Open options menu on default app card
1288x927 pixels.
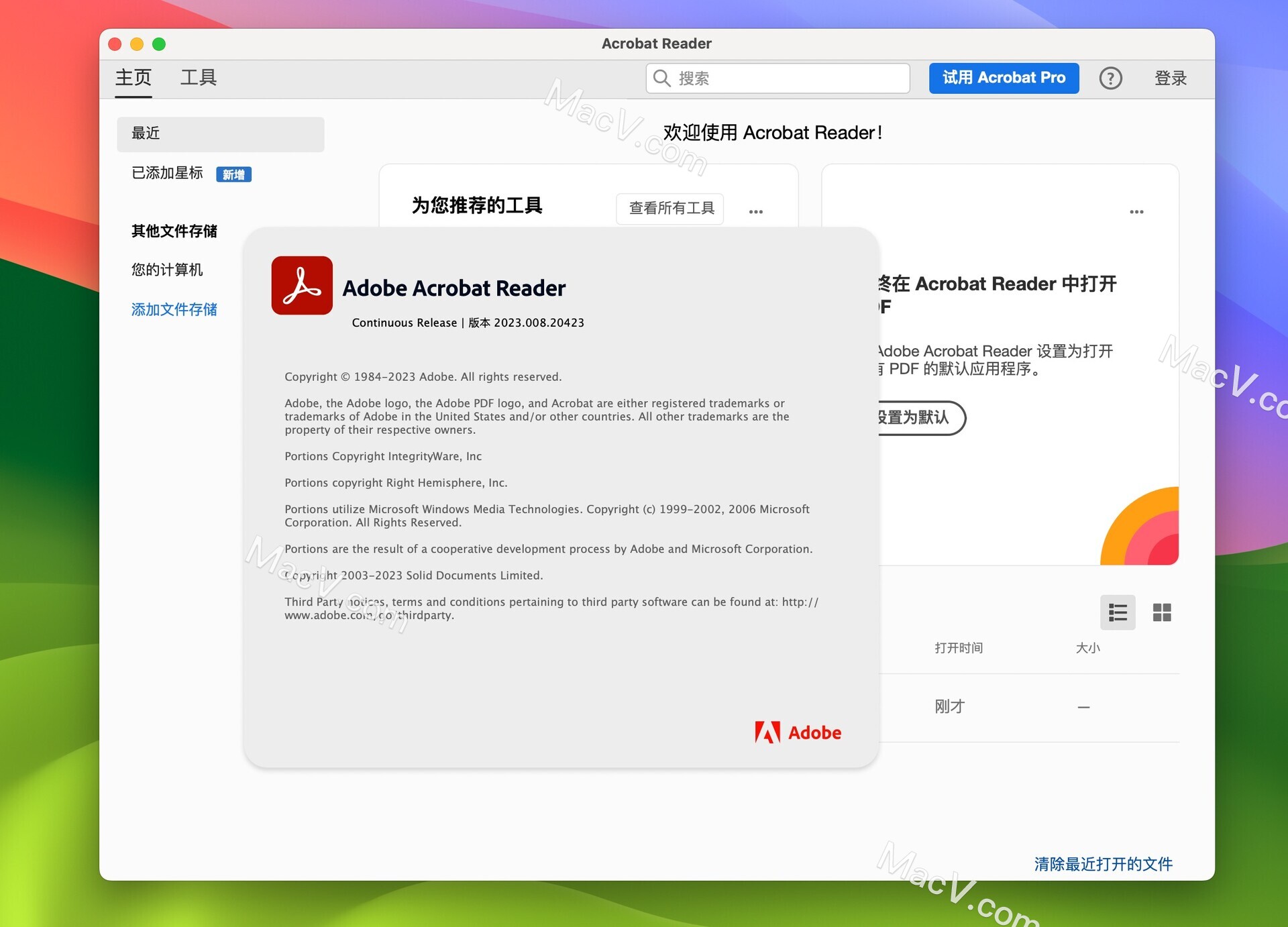coord(1136,211)
